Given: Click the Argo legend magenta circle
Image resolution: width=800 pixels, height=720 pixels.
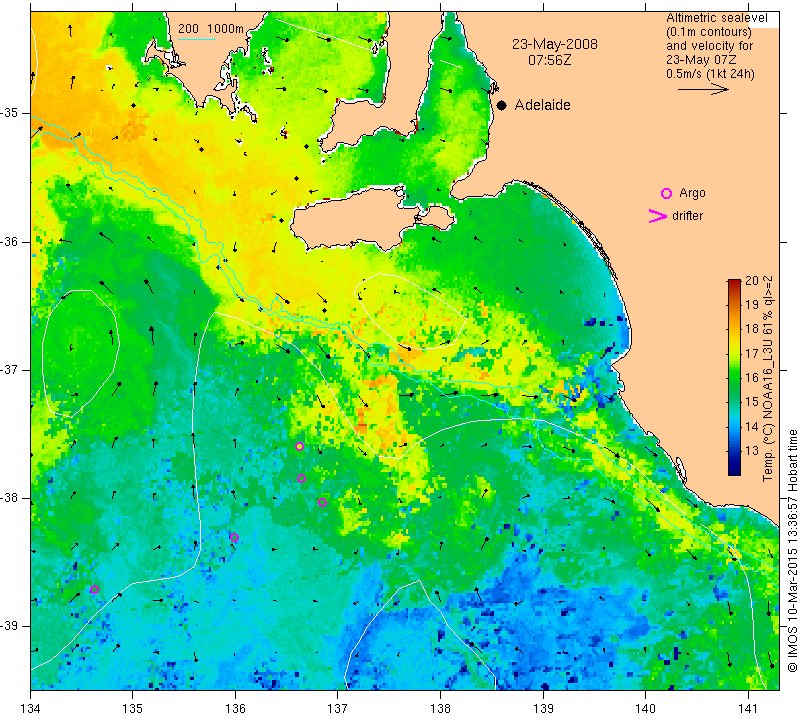Looking at the screenshot, I should pyautogui.click(x=666, y=193).
